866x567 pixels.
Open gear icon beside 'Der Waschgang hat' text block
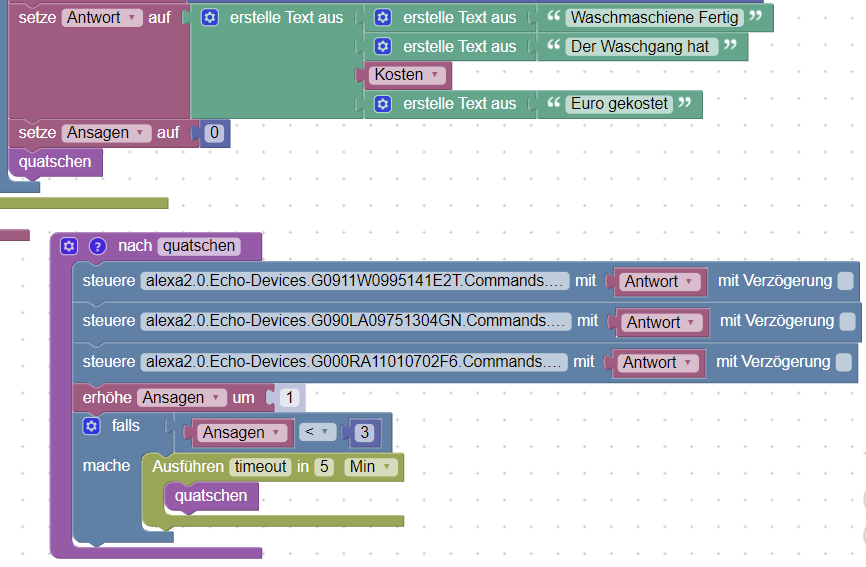click(383, 46)
